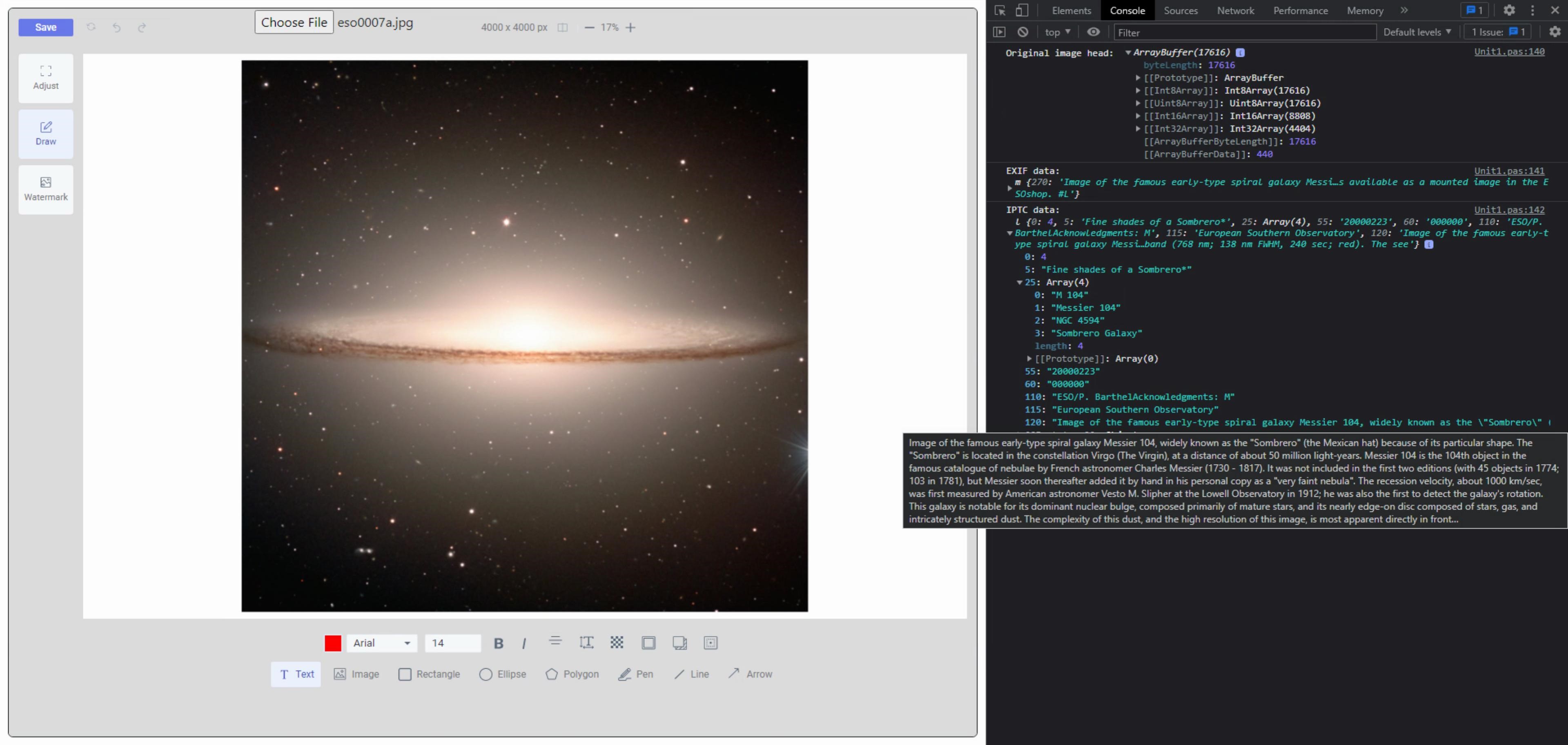Select the Polygon shape tool
The width and height of the screenshot is (1568, 745).
572,674
